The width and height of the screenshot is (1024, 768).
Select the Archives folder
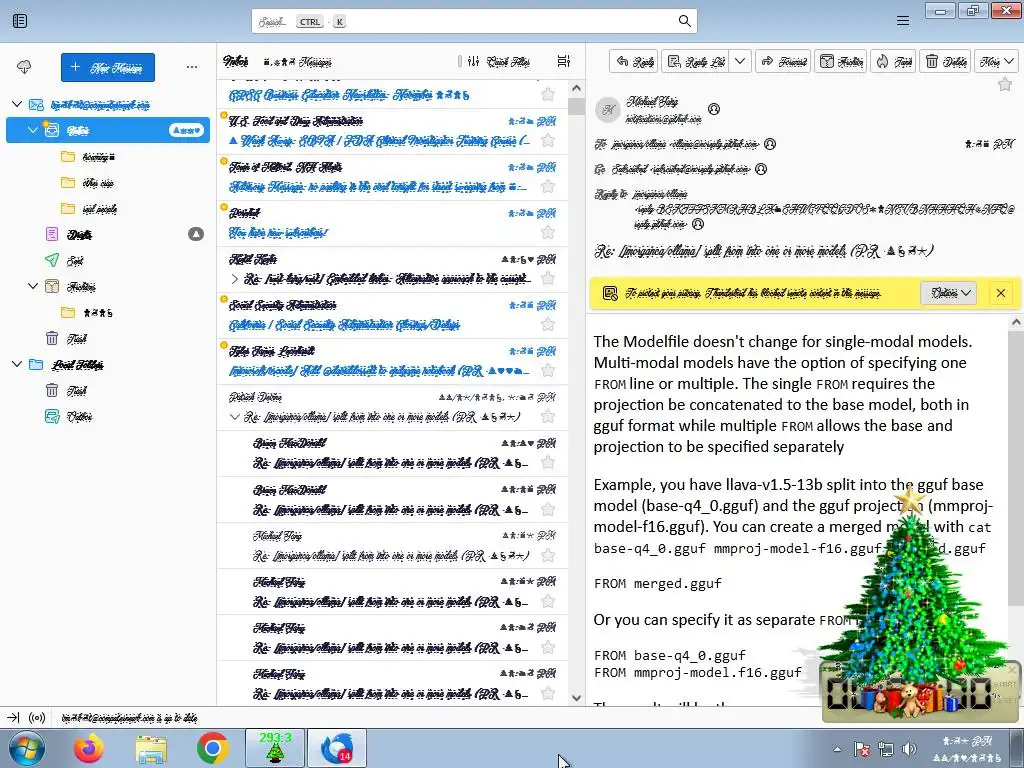tap(81, 287)
